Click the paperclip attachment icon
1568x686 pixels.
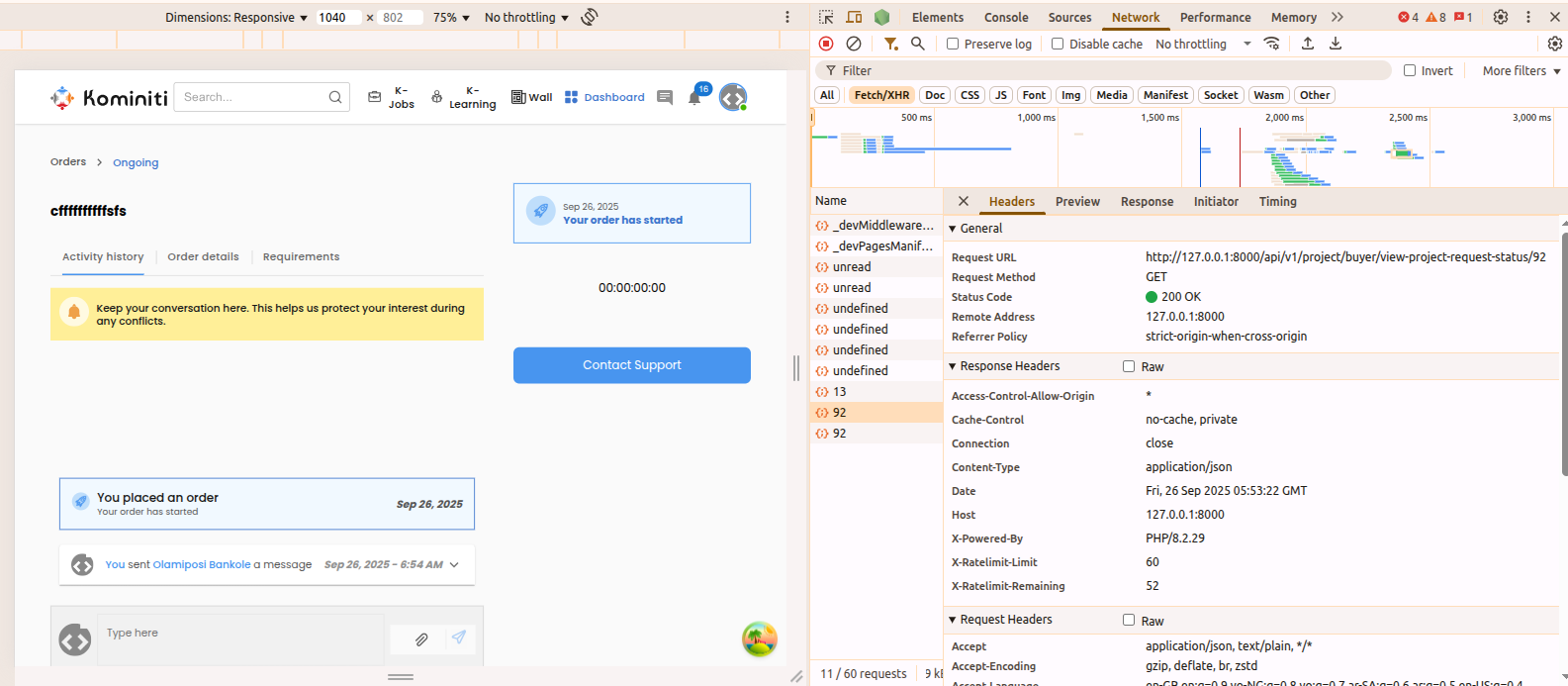(421, 639)
